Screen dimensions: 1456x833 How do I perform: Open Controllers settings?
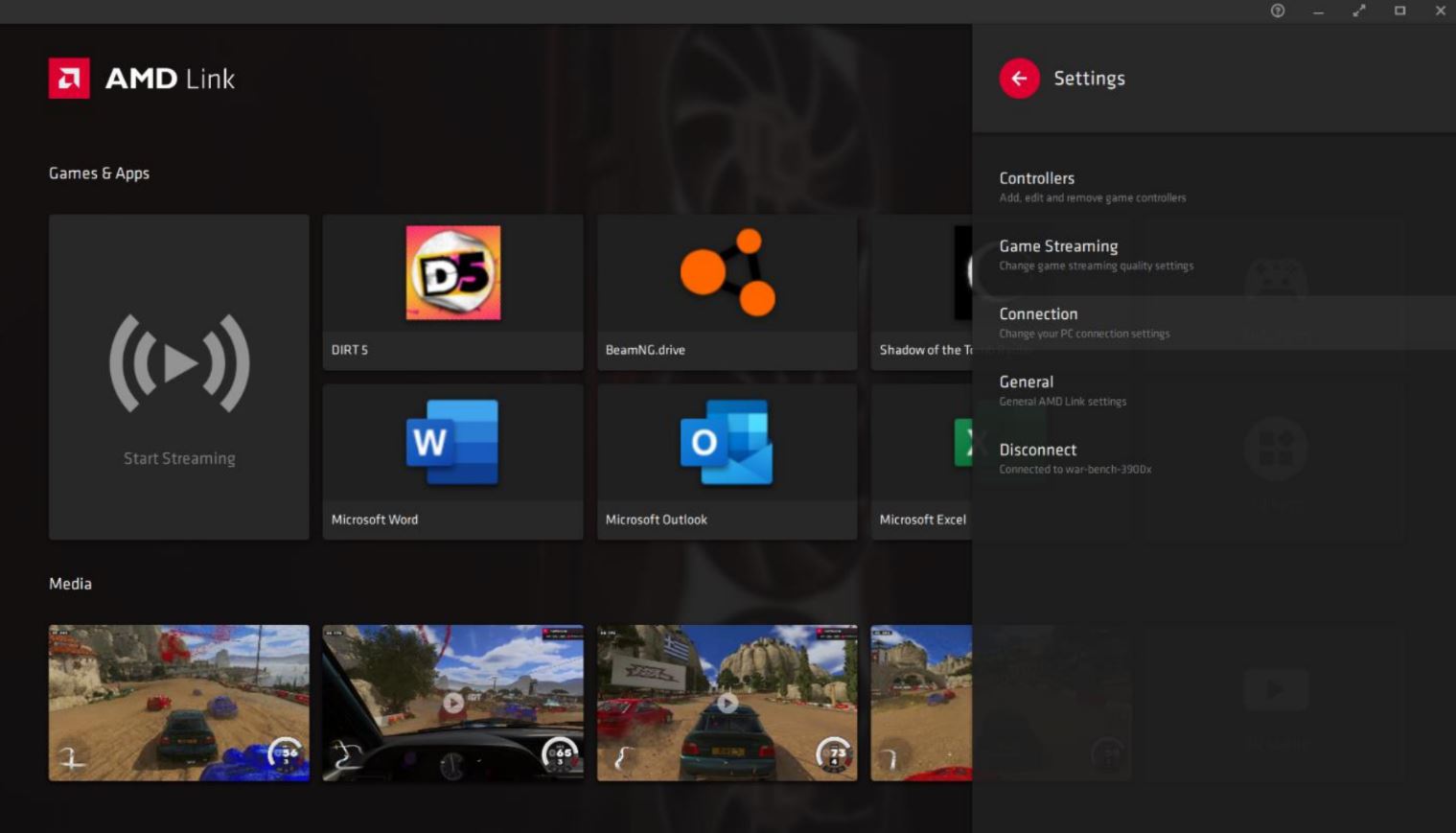click(1213, 187)
